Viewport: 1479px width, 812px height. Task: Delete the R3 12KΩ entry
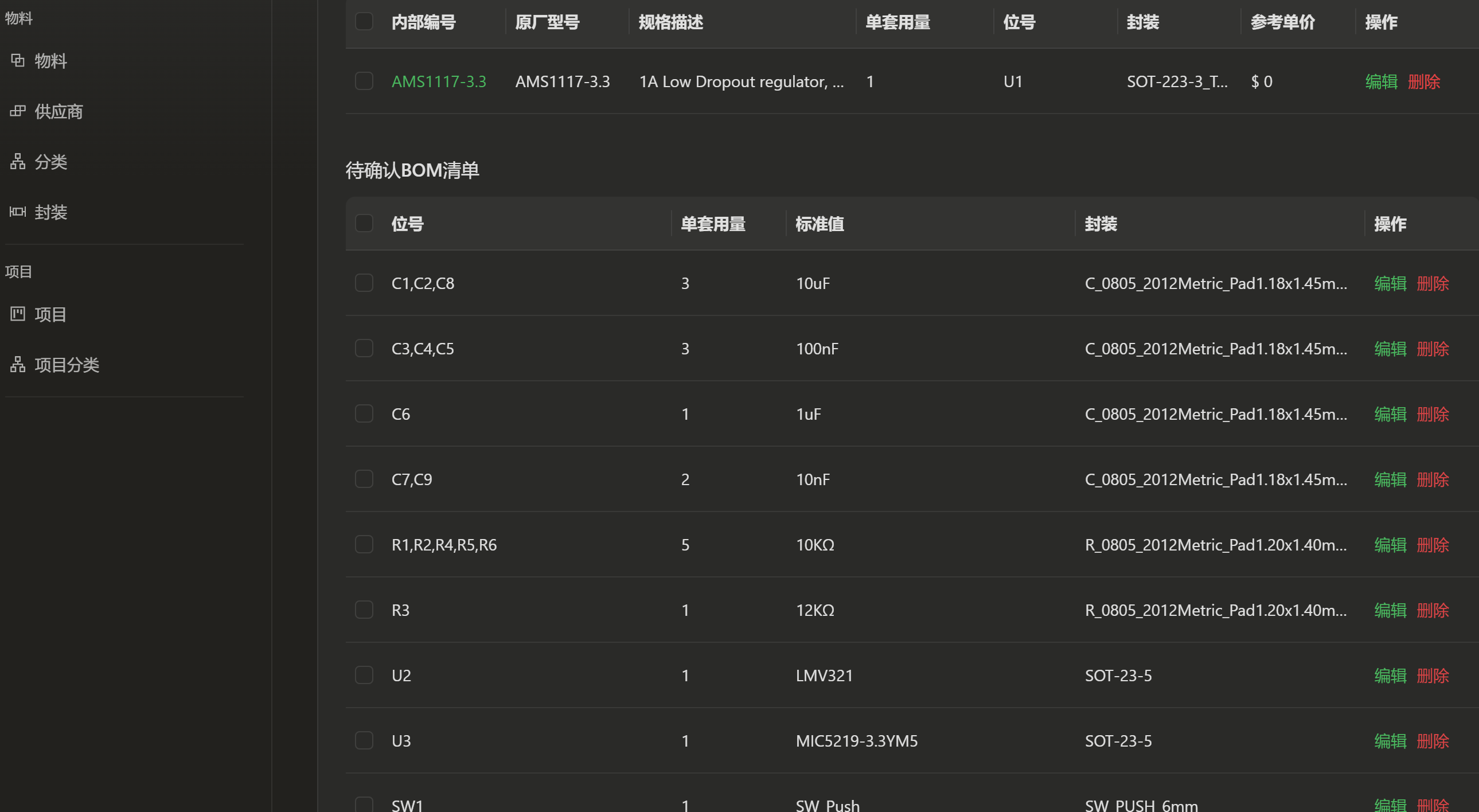coord(1433,610)
